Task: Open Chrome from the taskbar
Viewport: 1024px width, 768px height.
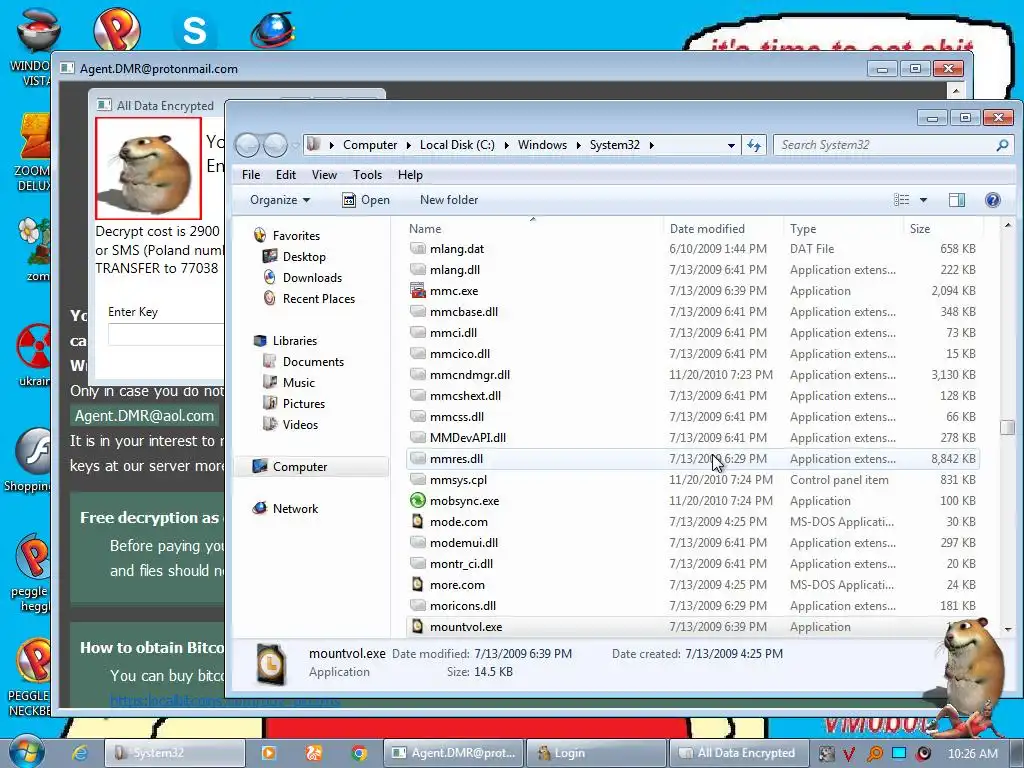Action: [359, 753]
